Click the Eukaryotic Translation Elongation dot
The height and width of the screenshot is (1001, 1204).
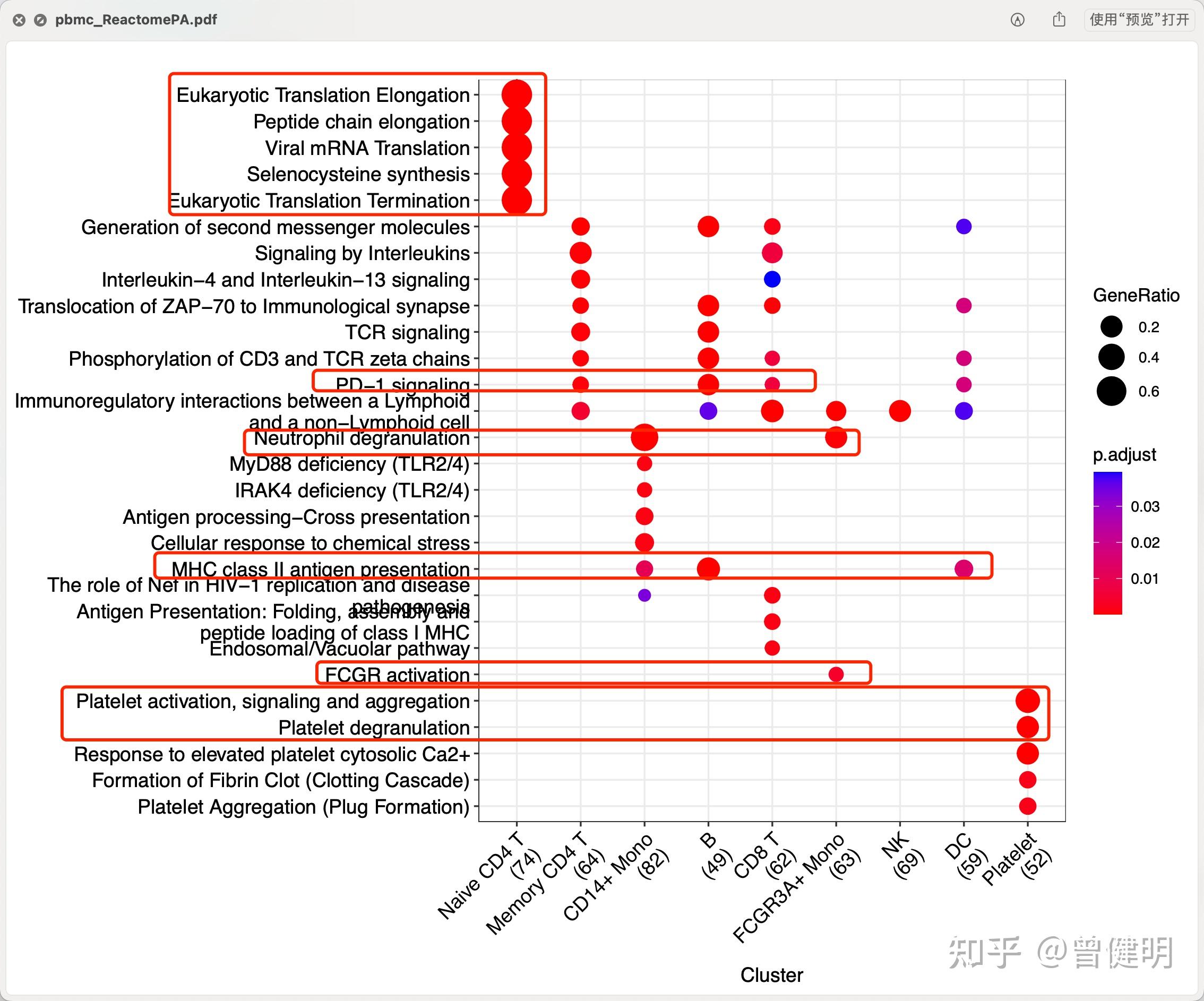click(517, 94)
